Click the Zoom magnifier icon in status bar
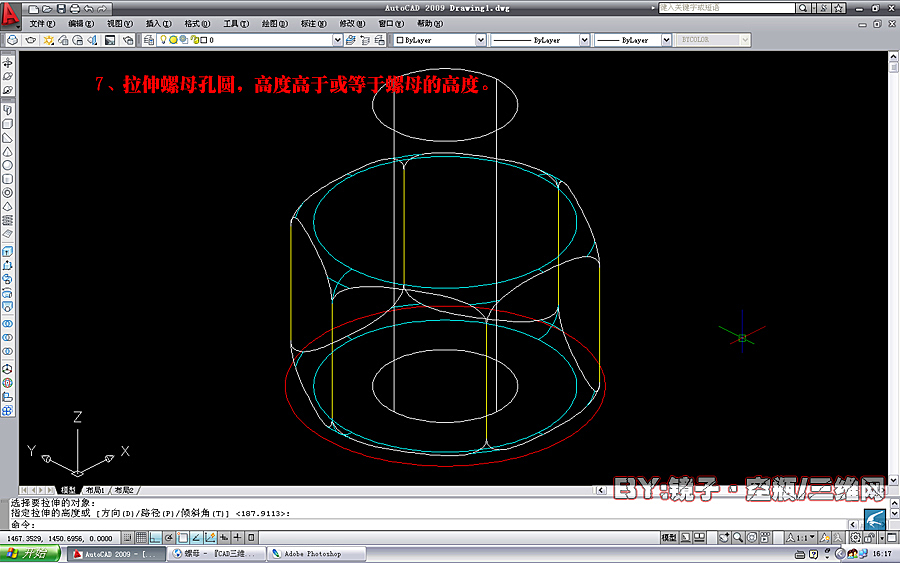 (738, 538)
